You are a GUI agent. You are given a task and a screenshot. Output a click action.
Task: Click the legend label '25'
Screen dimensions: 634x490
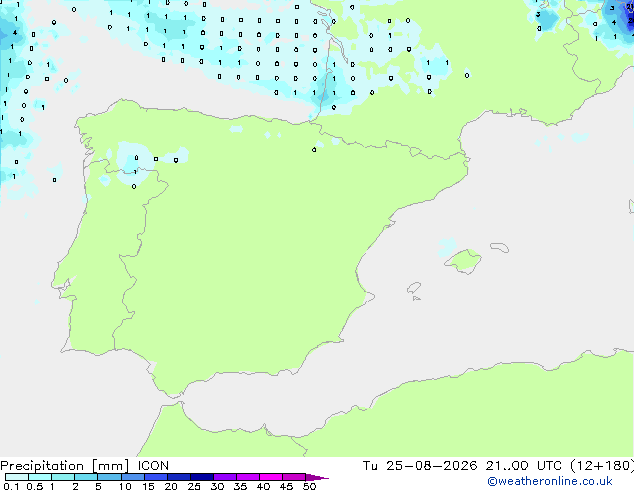pyautogui.click(x=194, y=486)
